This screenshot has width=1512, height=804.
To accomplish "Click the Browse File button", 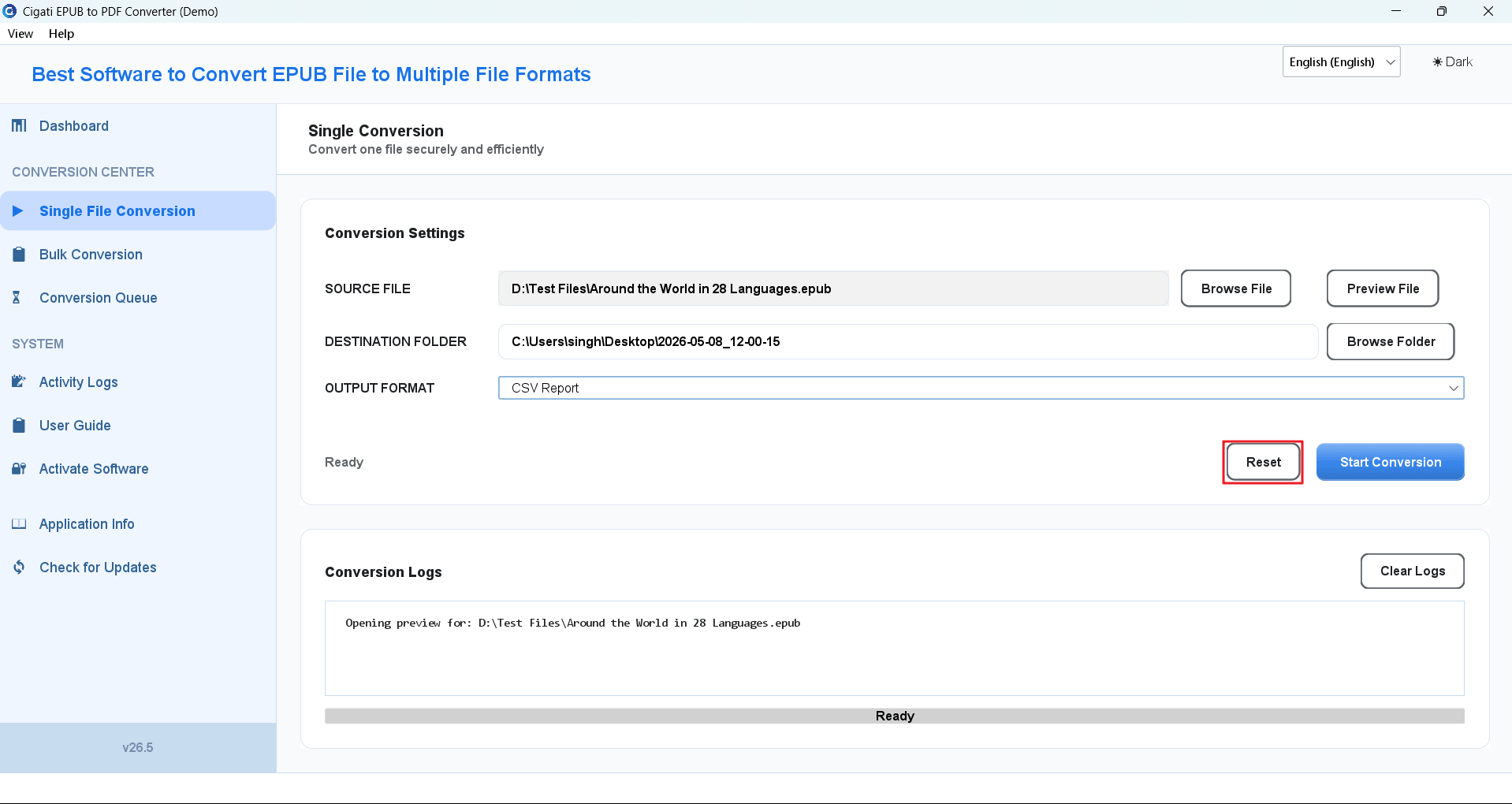I will coord(1236,288).
